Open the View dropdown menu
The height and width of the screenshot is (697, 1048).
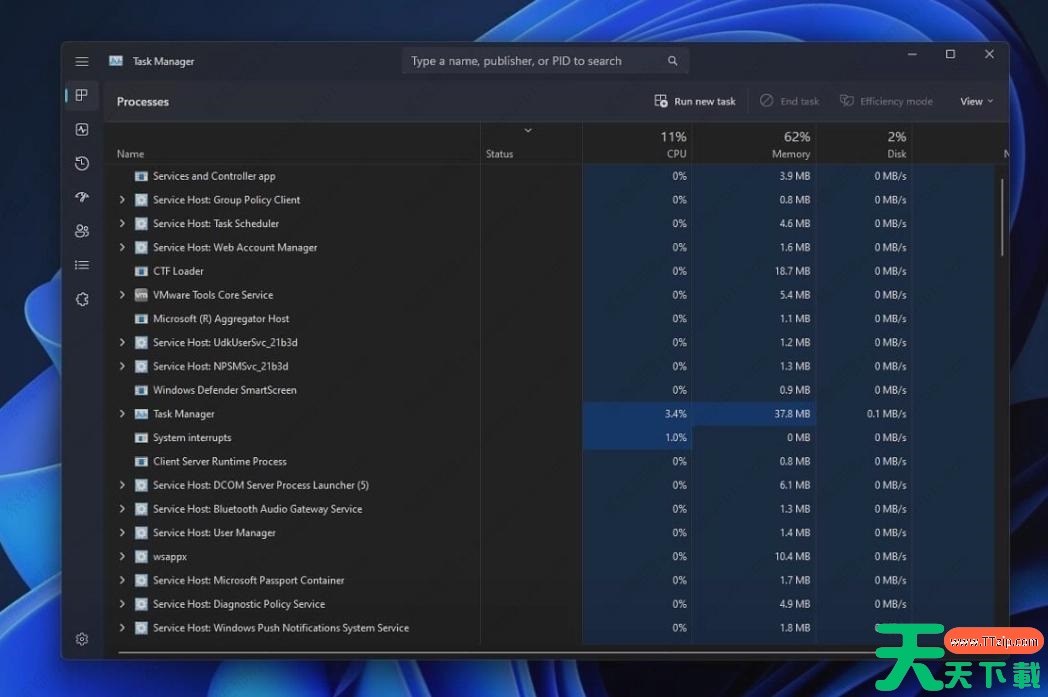(x=976, y=102)
